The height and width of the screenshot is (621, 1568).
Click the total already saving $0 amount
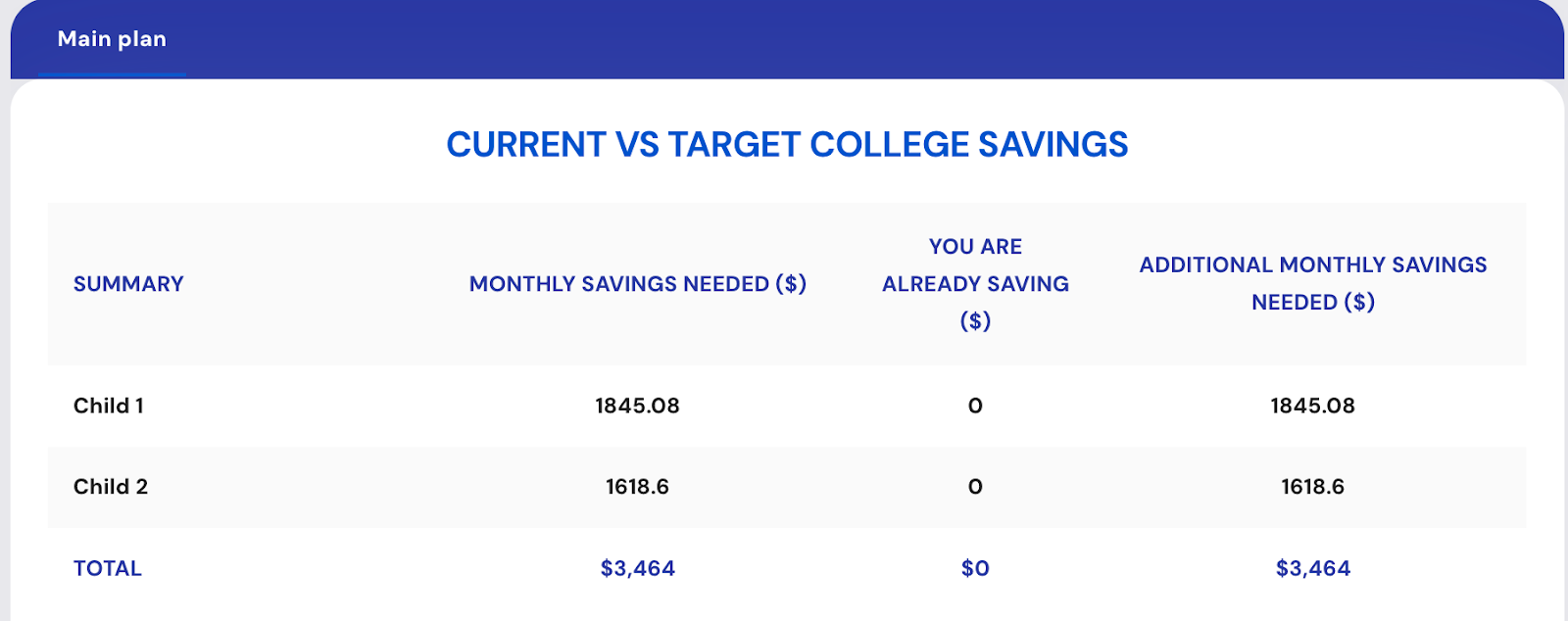tap(975, 568)
